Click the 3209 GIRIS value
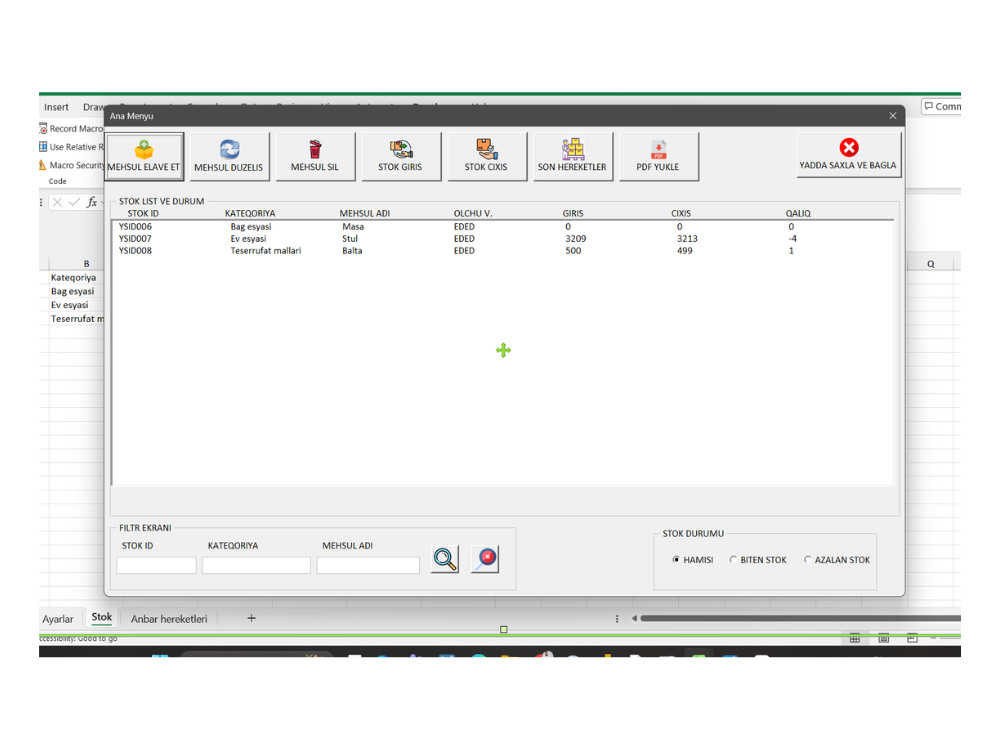This screenshot has width=1000, height=750. [575, 239]
